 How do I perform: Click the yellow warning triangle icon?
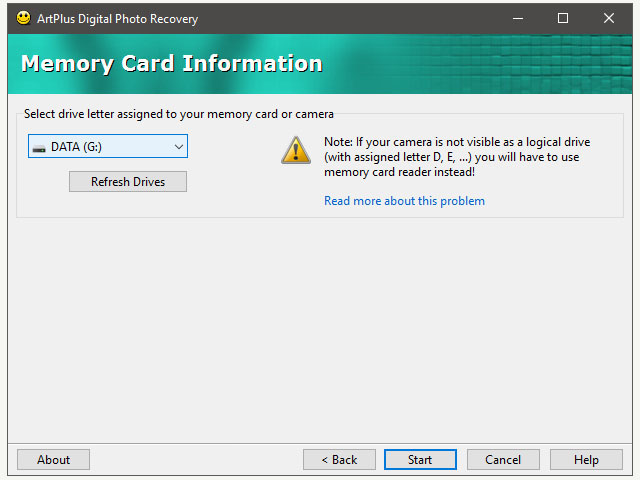coord(296,150)
